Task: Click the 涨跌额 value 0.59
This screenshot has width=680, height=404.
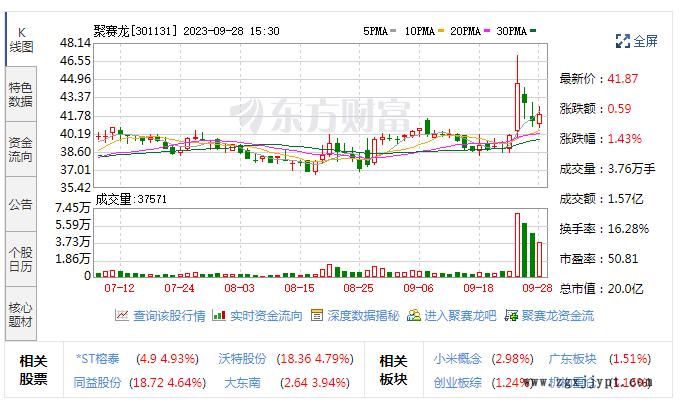Action: click(619, 109)
